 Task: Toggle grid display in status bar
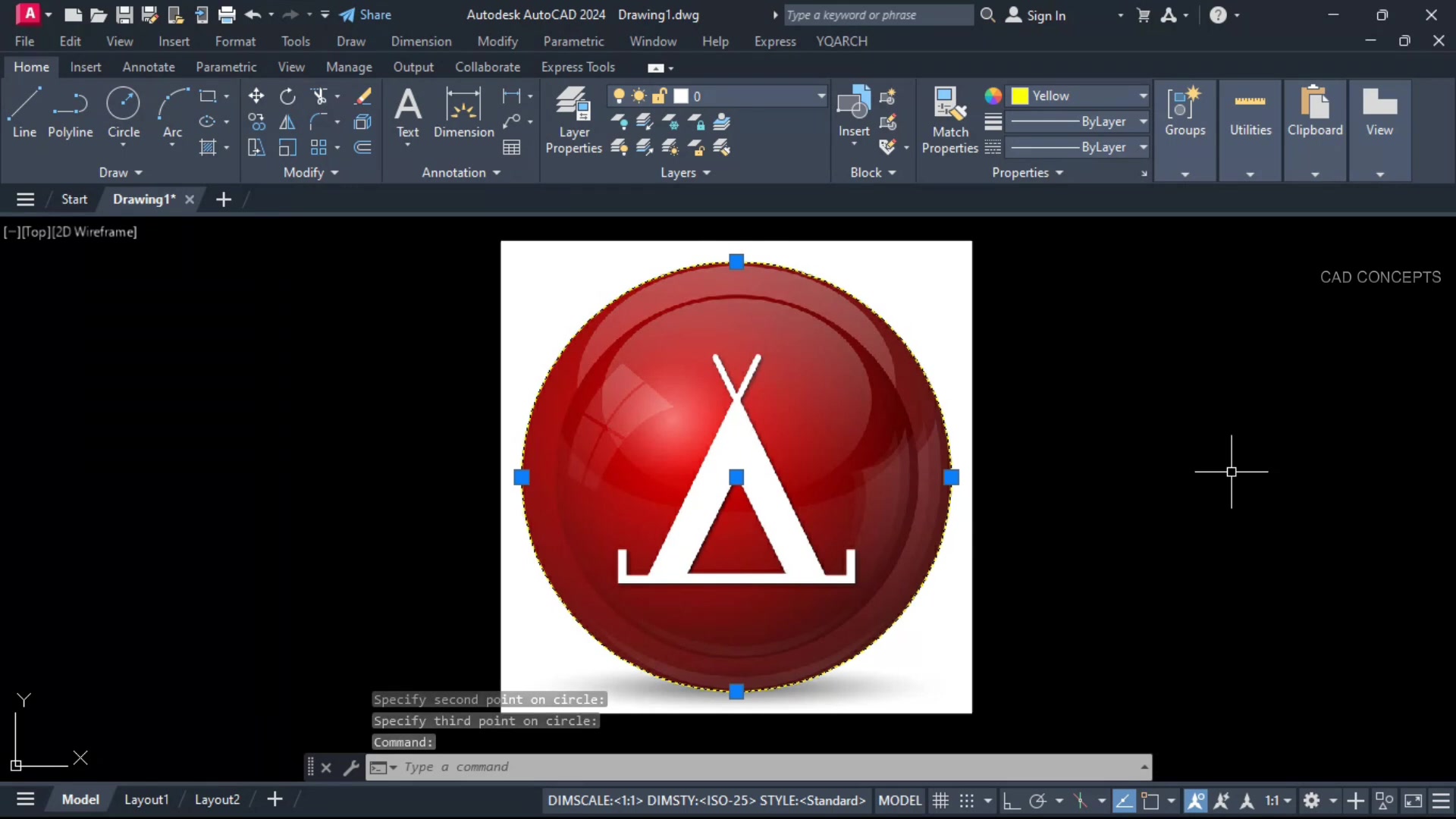point(940,800)
